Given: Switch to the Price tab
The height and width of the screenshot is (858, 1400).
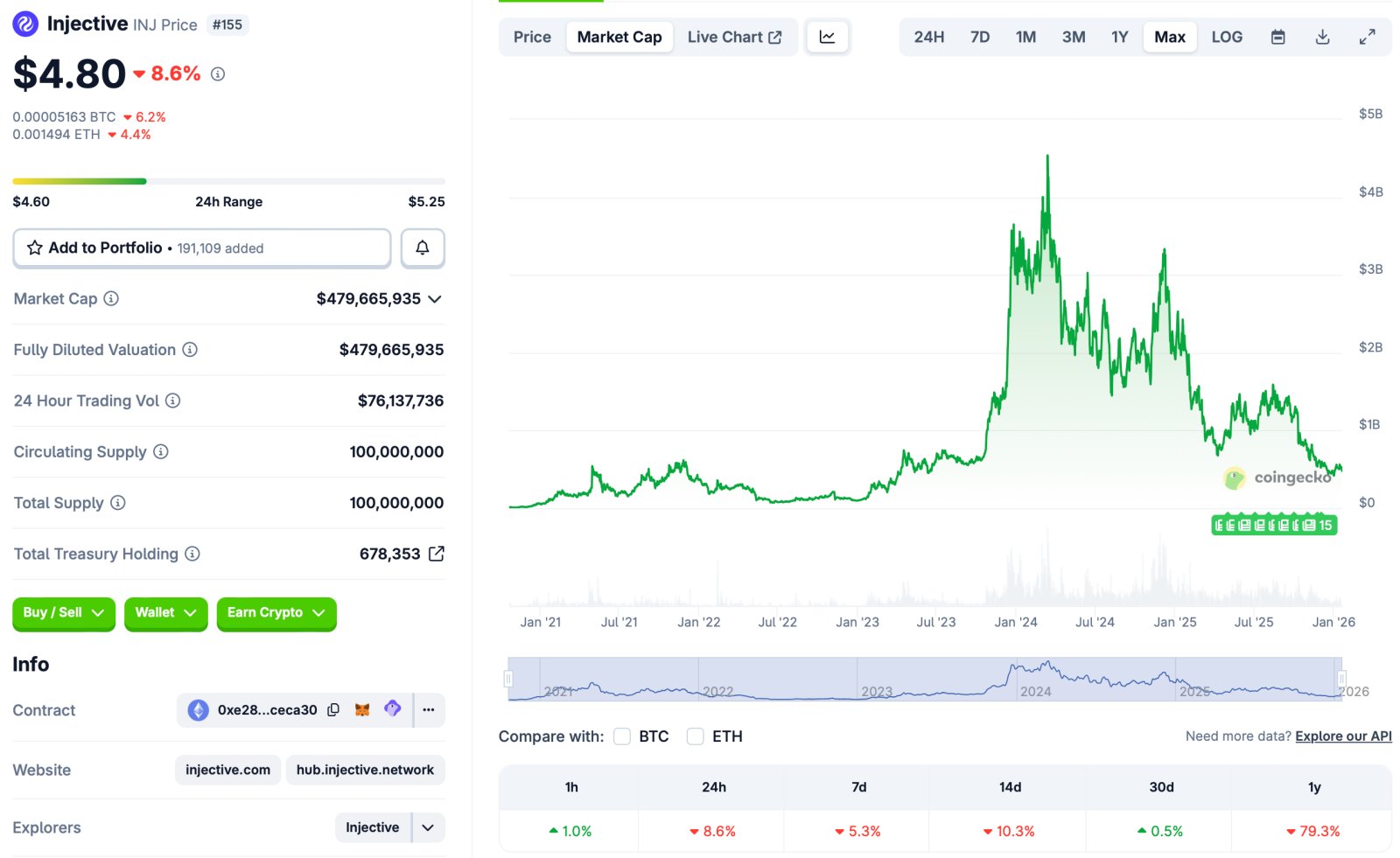Looking at the screenshot, I should [530, 37].
